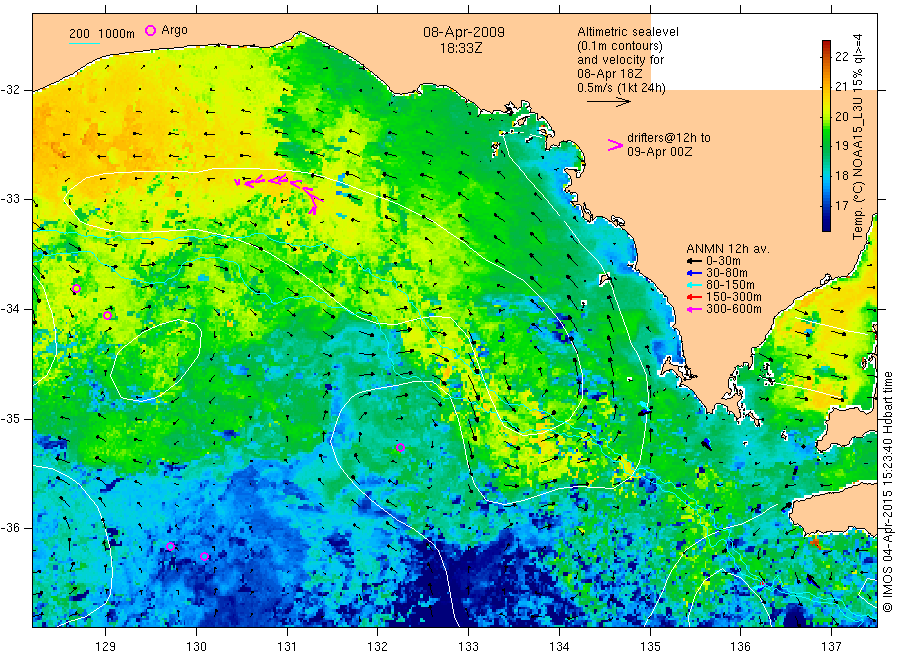The width and height of the screenshot is (900, 660).
Task: Click the '0.5m/s (1kt 24h)' scale text
Action: 621,88
